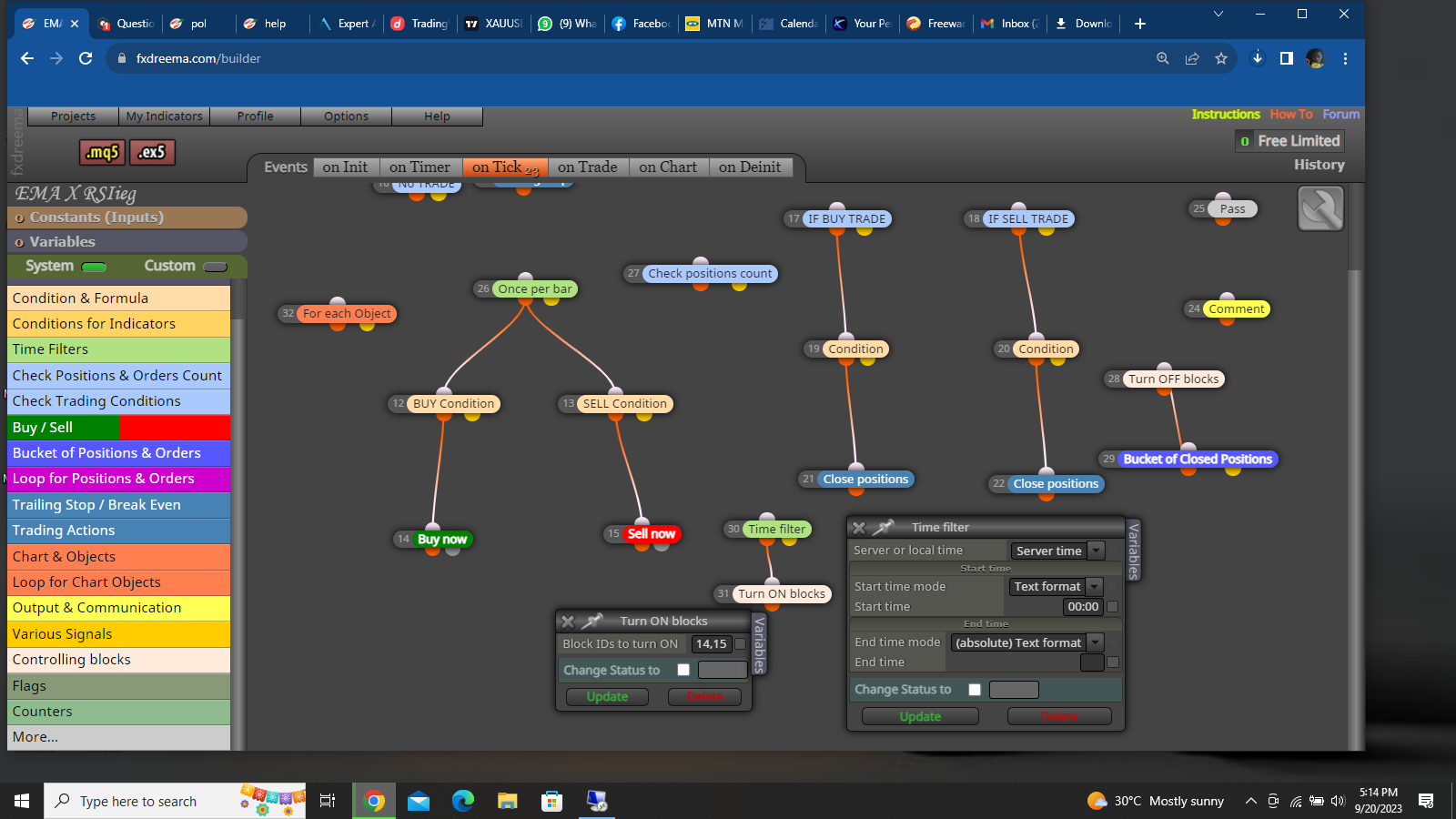Open the My Indicators menu
This screenshot has width=1456, height=819.
(x=165, y=116)
